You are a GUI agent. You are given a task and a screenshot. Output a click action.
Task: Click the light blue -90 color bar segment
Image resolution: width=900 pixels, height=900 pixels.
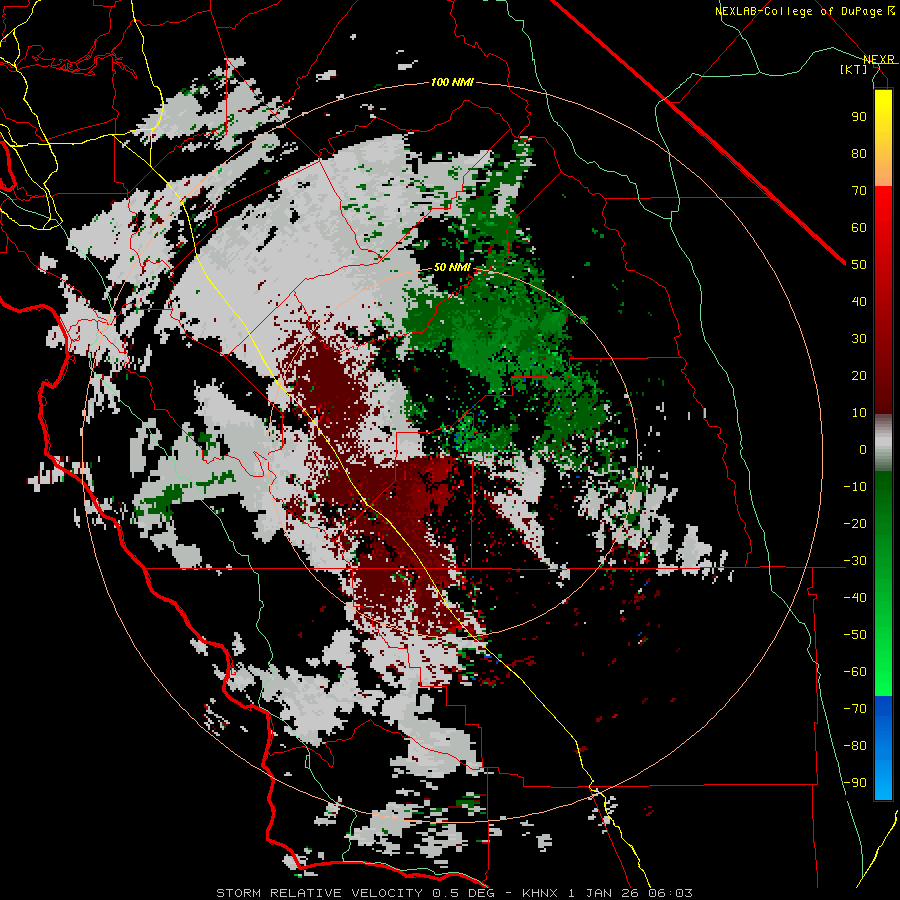point(883,778)
